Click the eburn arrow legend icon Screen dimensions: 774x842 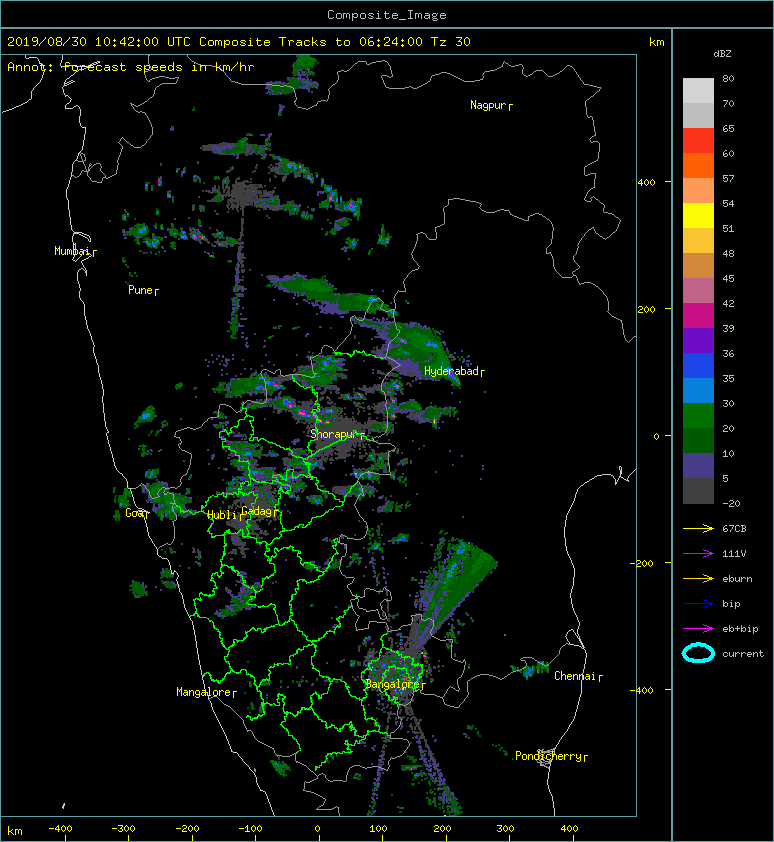click(x=698, y=579)
